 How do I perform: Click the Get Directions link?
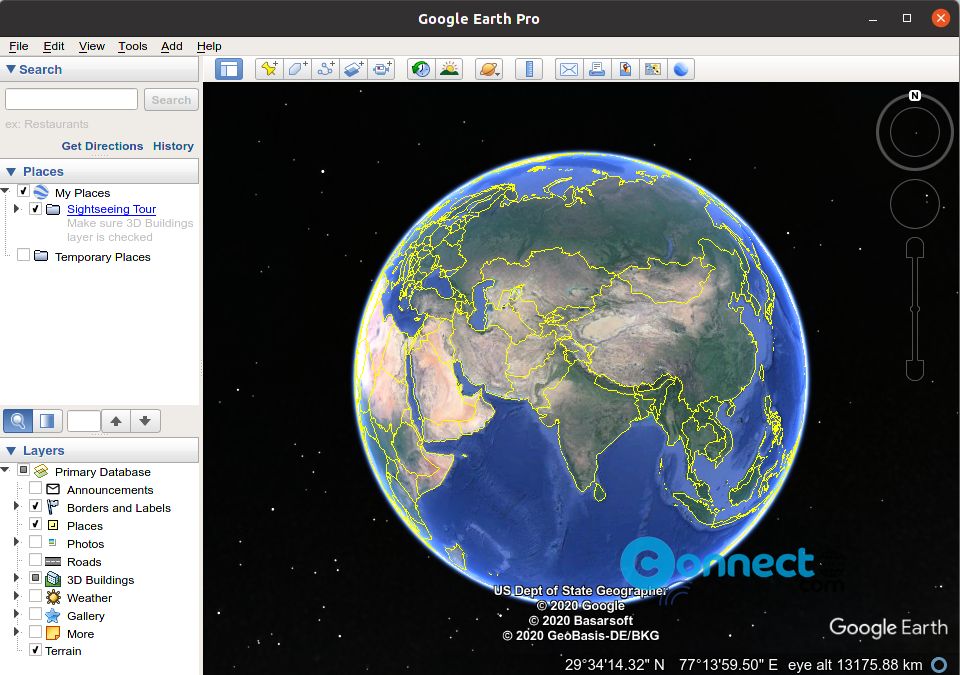[102, 146]
